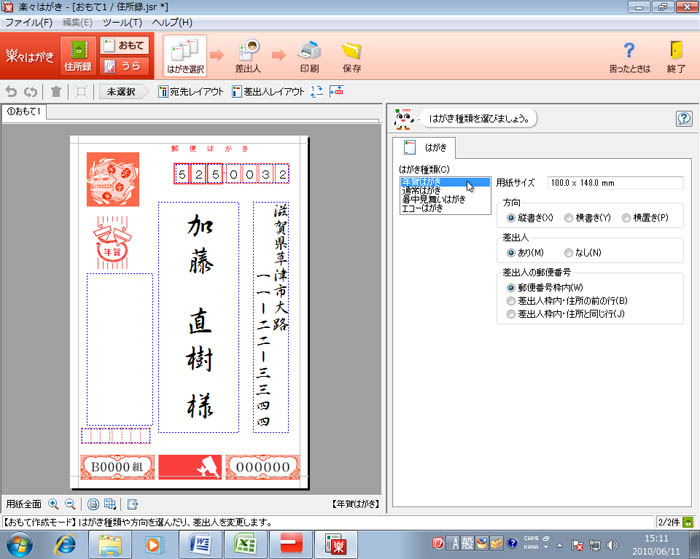Open the ツール(T) menu
This screenshot has width=700, height=559.
[x=122, y=21]
